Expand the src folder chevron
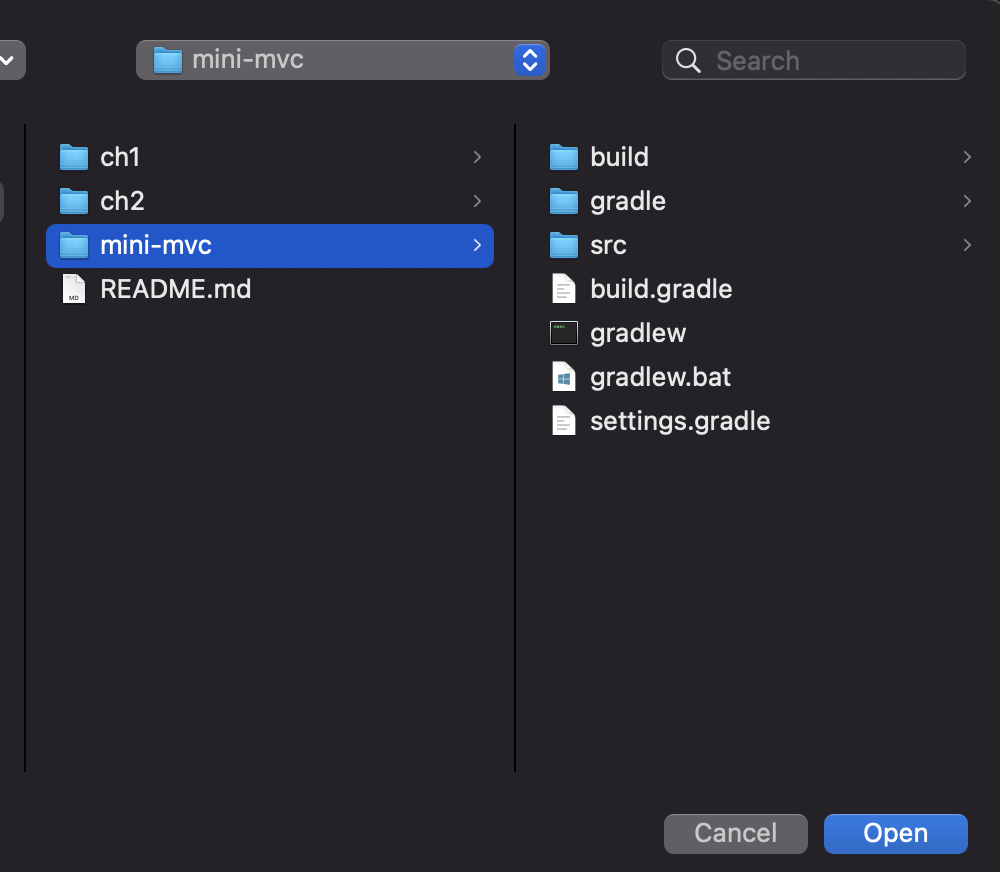 967,245
